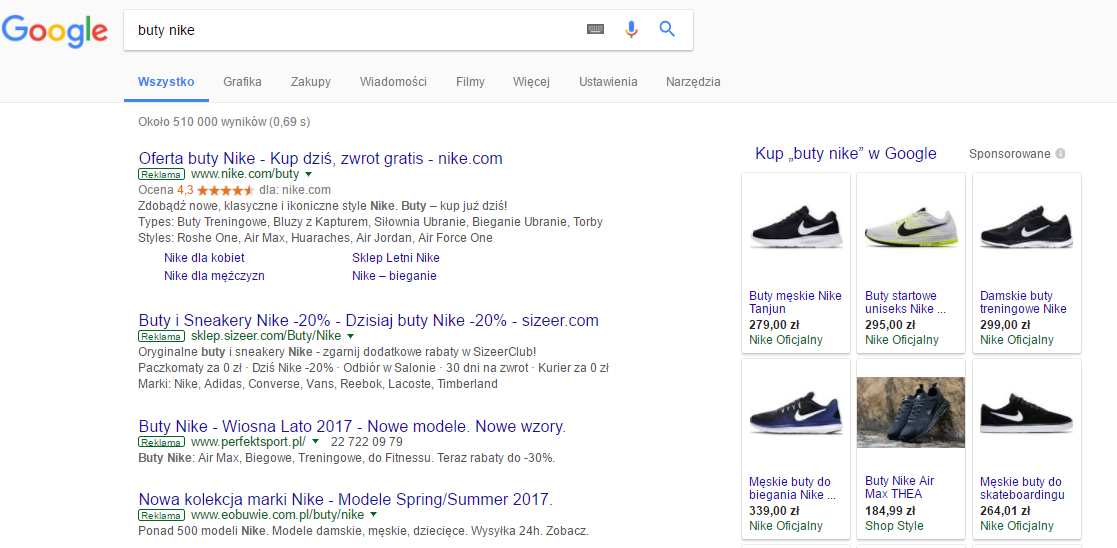This screenshot has width=1117, height=548.
Task: Click the Sponsorowane info icon
Action: coord(1060,154)
